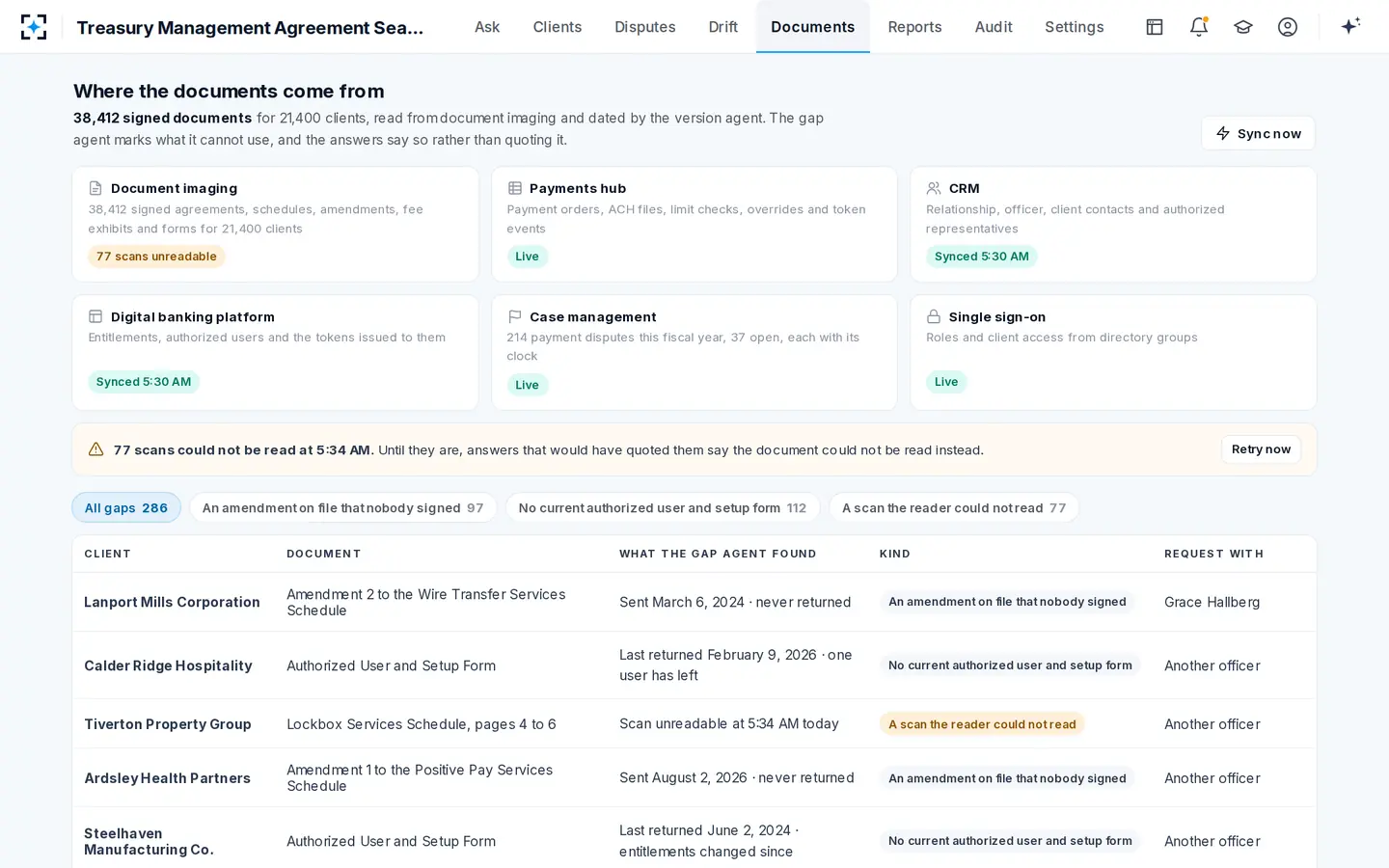Select Tiverton Property Group client
The image size is (1389, 868).
point(168,724)
